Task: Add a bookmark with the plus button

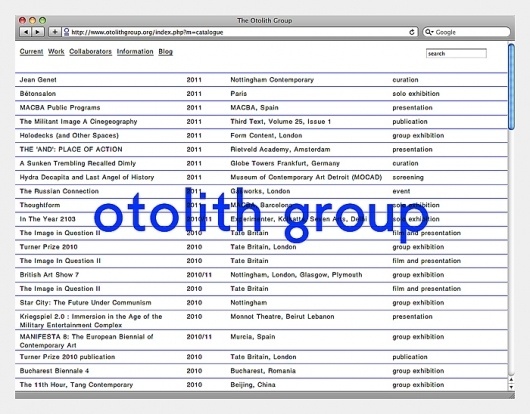Action: (55, 32)
